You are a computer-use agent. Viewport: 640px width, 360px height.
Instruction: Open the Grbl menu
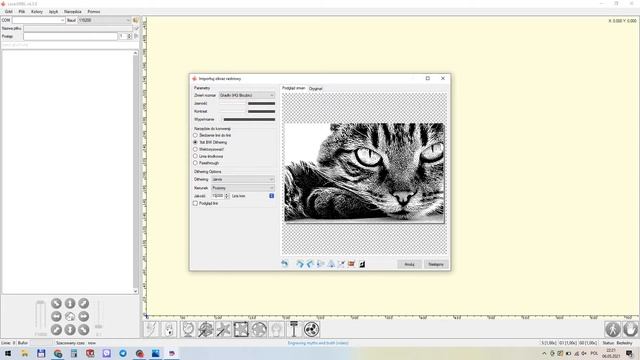pos(9,11)
